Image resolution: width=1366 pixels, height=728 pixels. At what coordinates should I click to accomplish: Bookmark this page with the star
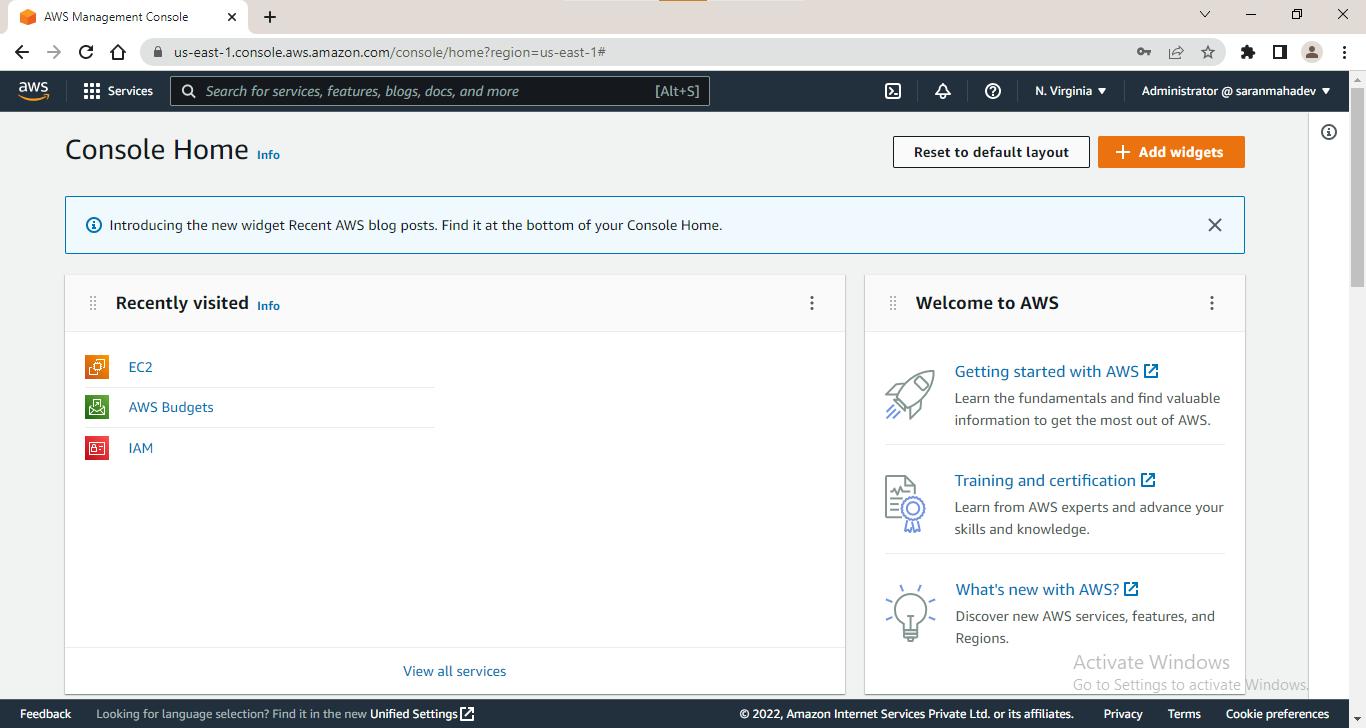click(1208, 52)
